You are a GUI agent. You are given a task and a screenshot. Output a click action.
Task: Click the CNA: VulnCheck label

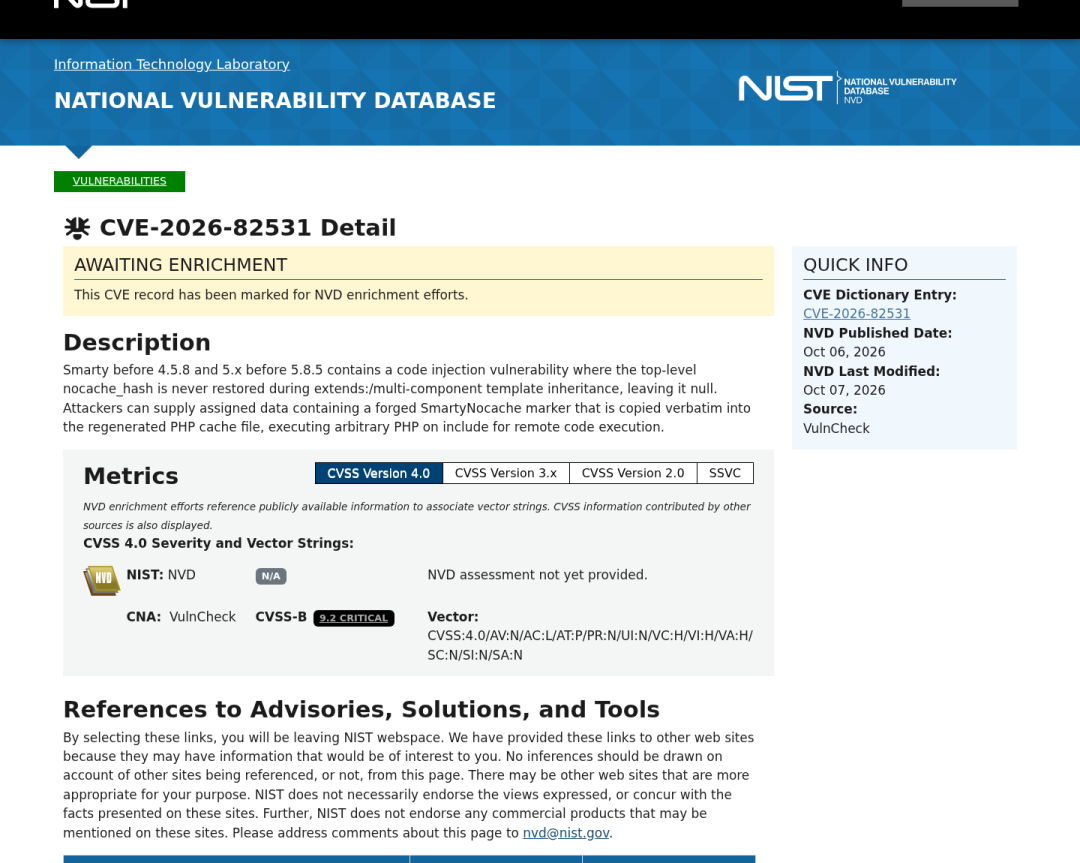tap(180, 616)
